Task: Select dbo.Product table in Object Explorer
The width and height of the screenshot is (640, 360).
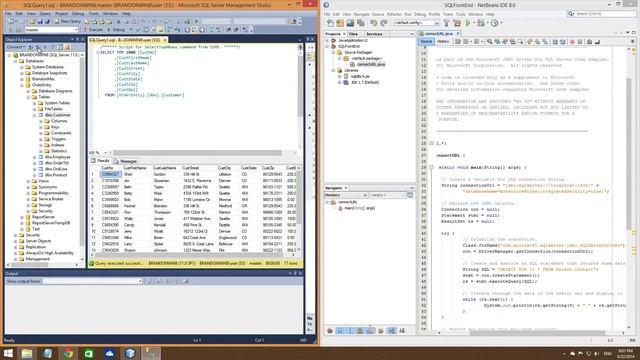Action: coord(56,175)
